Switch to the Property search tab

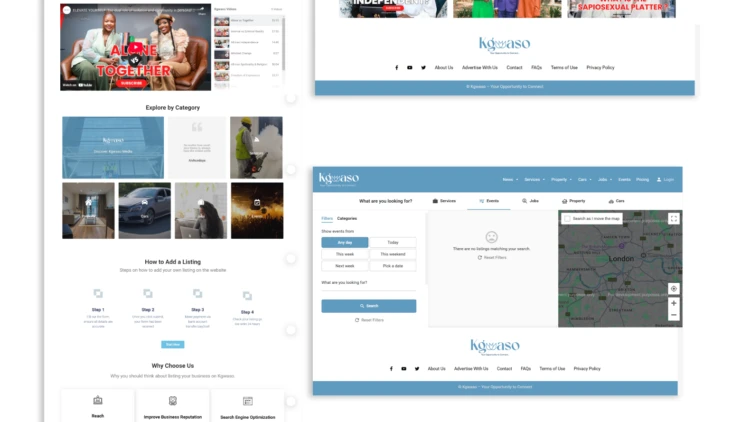pos(574,201)
